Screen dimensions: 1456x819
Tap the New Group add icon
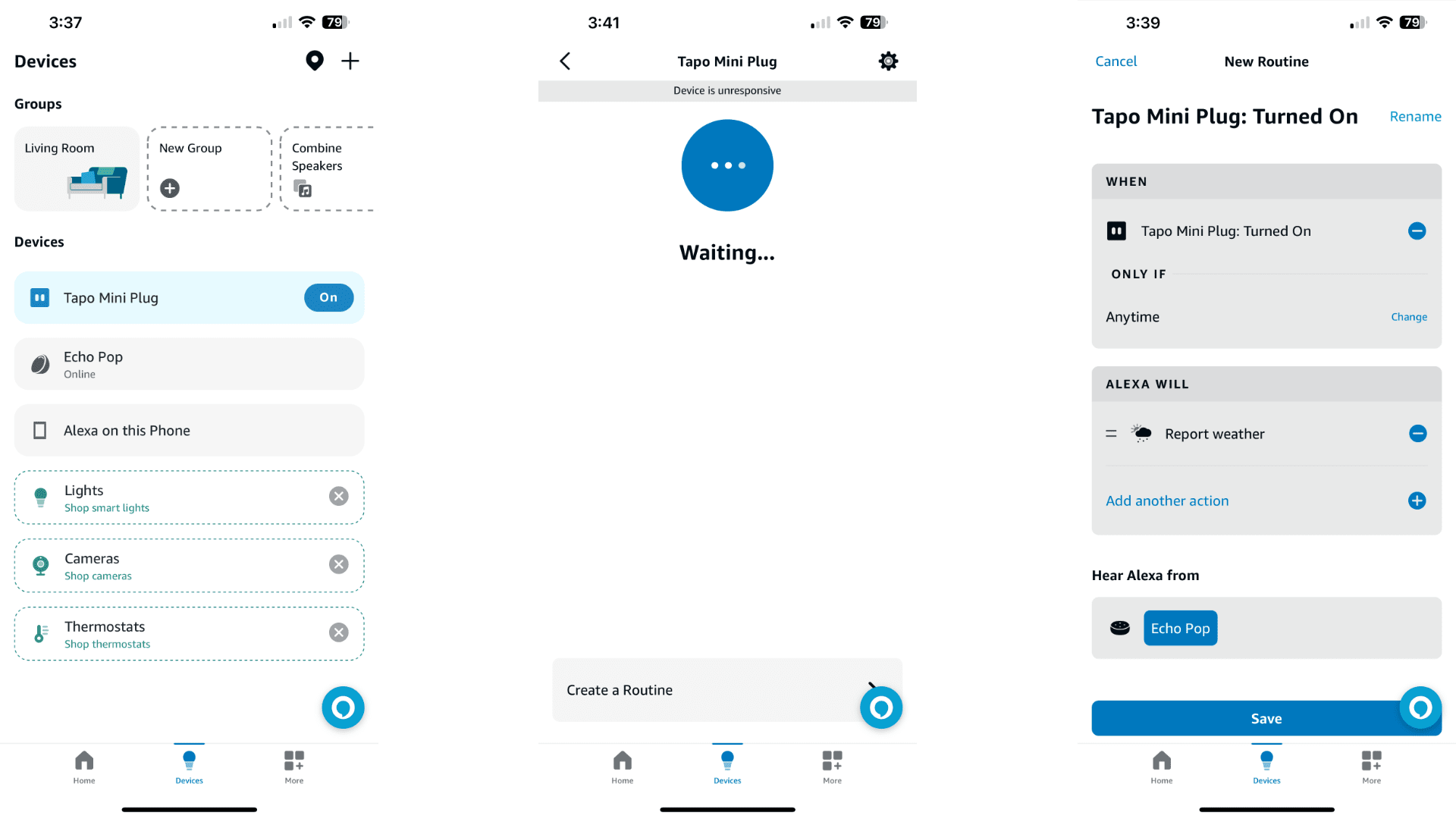coord(171,189)
